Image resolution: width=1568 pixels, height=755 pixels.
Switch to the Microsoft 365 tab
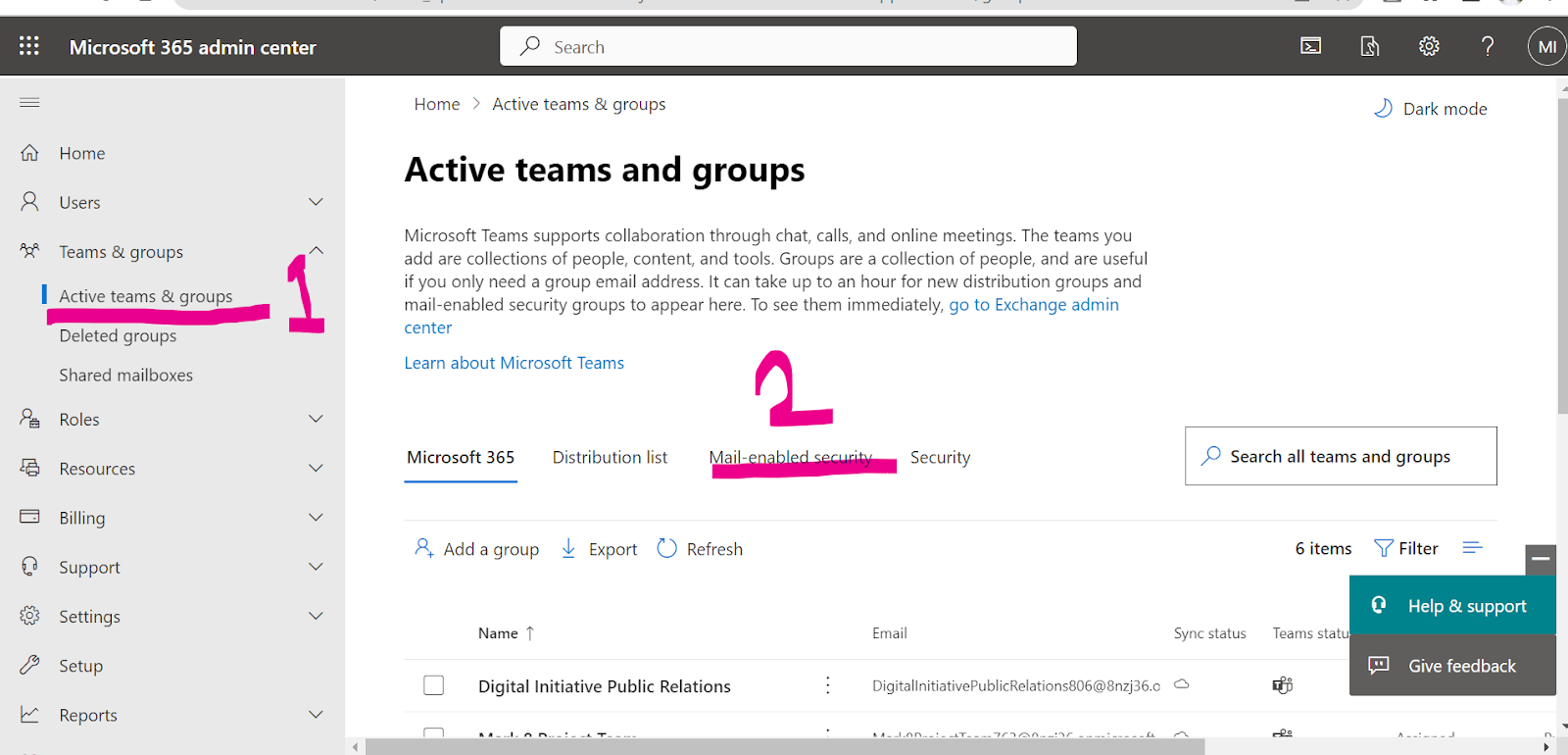(461, 457)
